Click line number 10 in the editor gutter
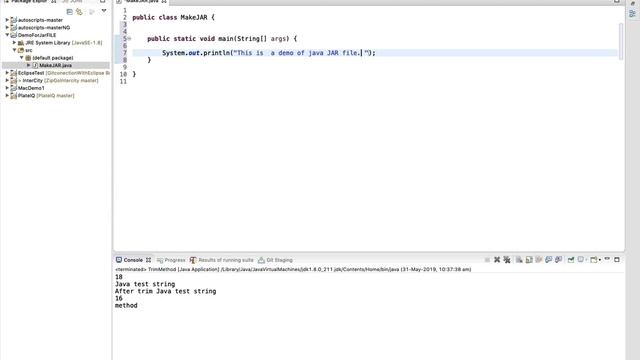640x360 pixels. pyautogui.click(x=123, y=74)
